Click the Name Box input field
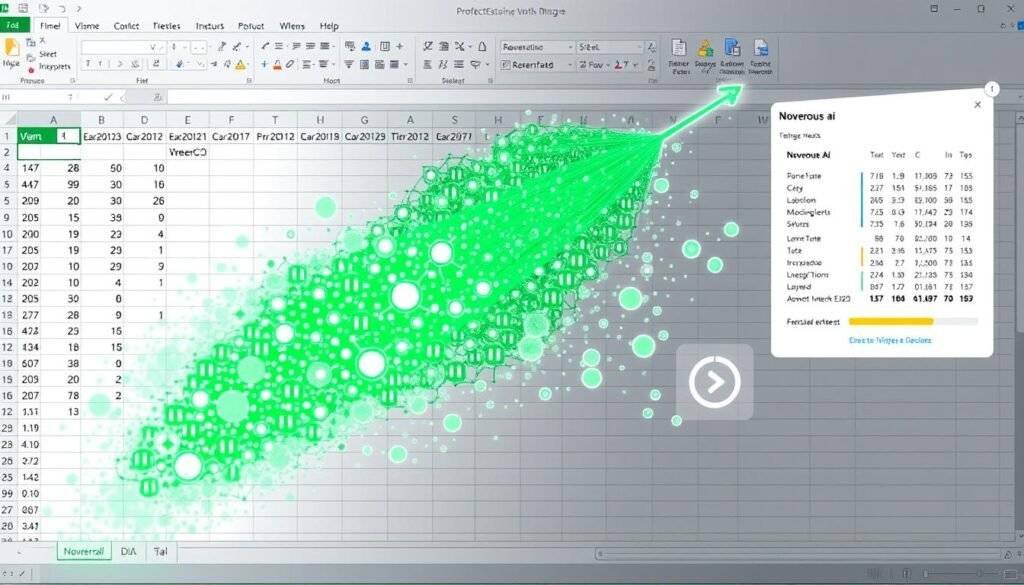1024x585 pixels. (39, 97)
